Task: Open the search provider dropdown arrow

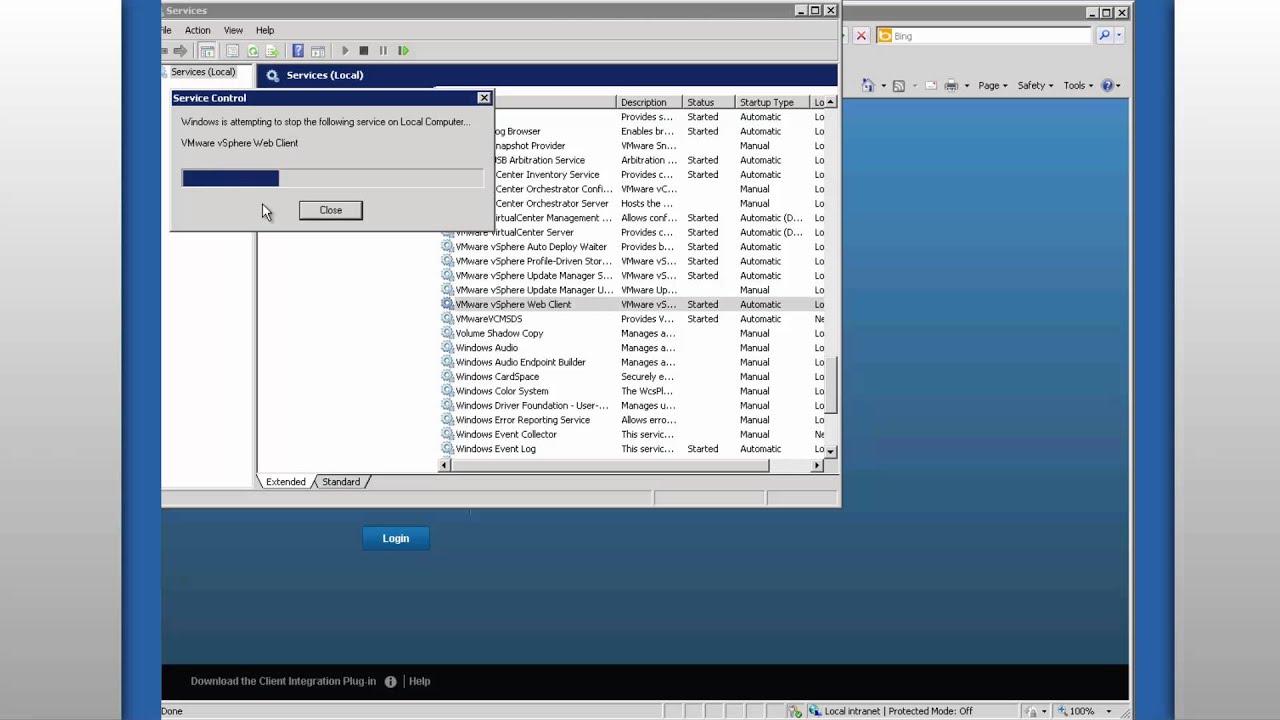Action: pos(1118,36)
